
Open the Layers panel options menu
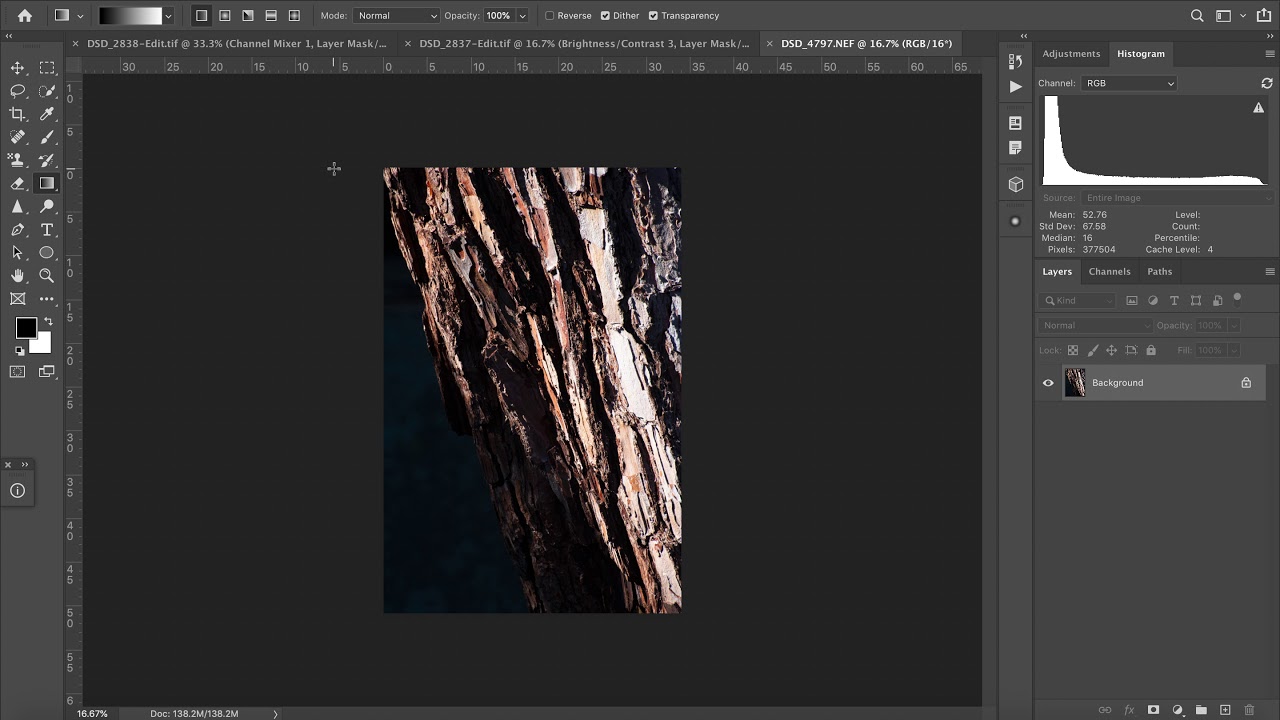point(1270,272)
